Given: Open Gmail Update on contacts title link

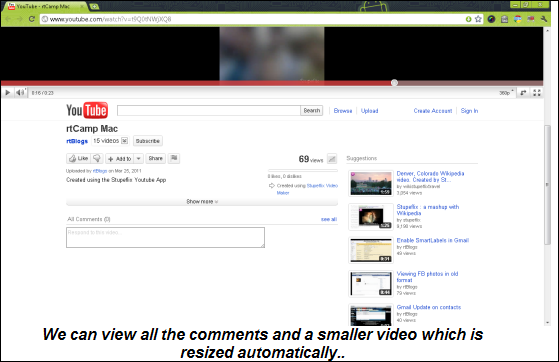Looking at the screenshot, I should [x=429, y=307].
